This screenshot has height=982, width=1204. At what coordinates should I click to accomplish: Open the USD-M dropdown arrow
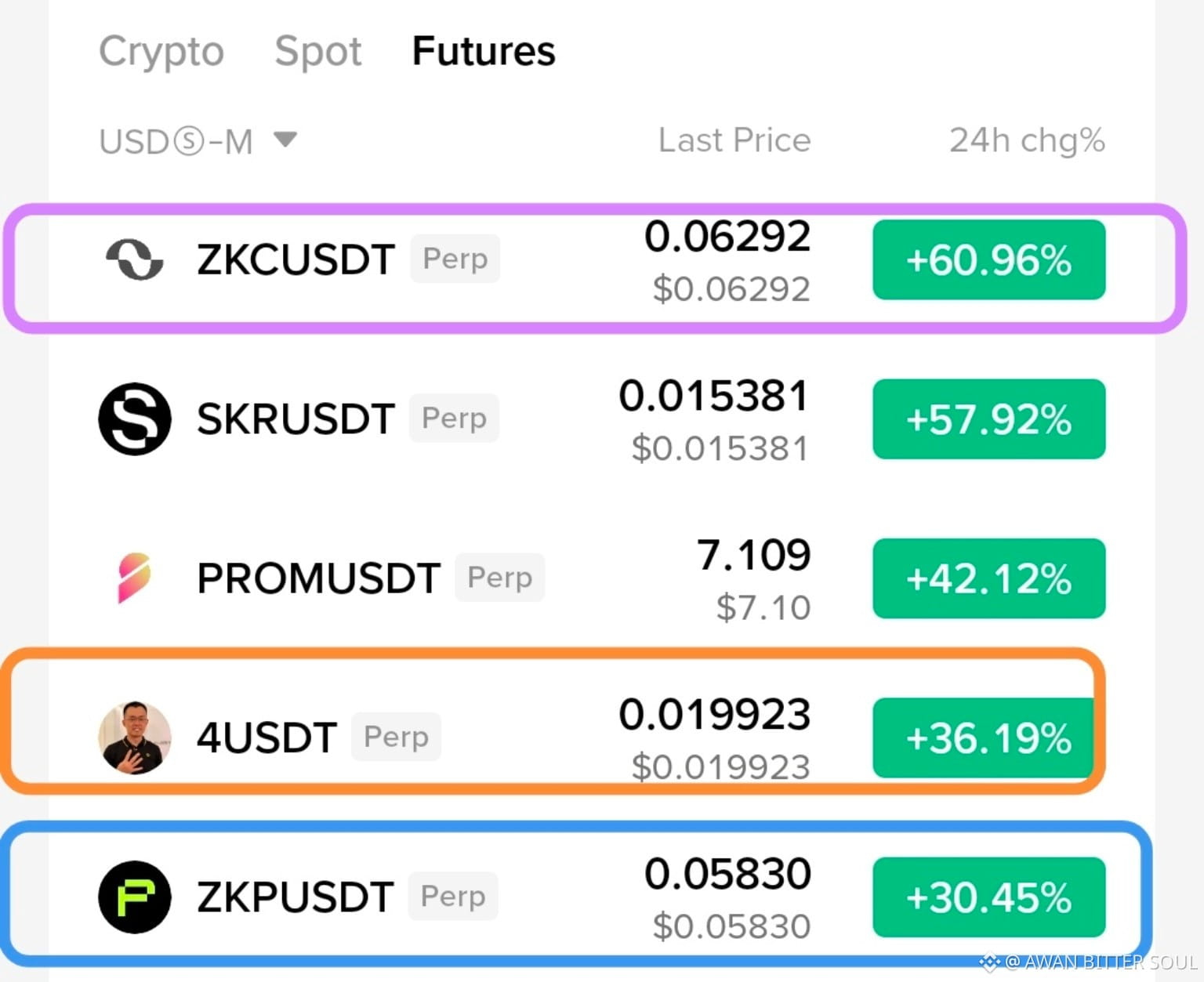pos(285,140)
